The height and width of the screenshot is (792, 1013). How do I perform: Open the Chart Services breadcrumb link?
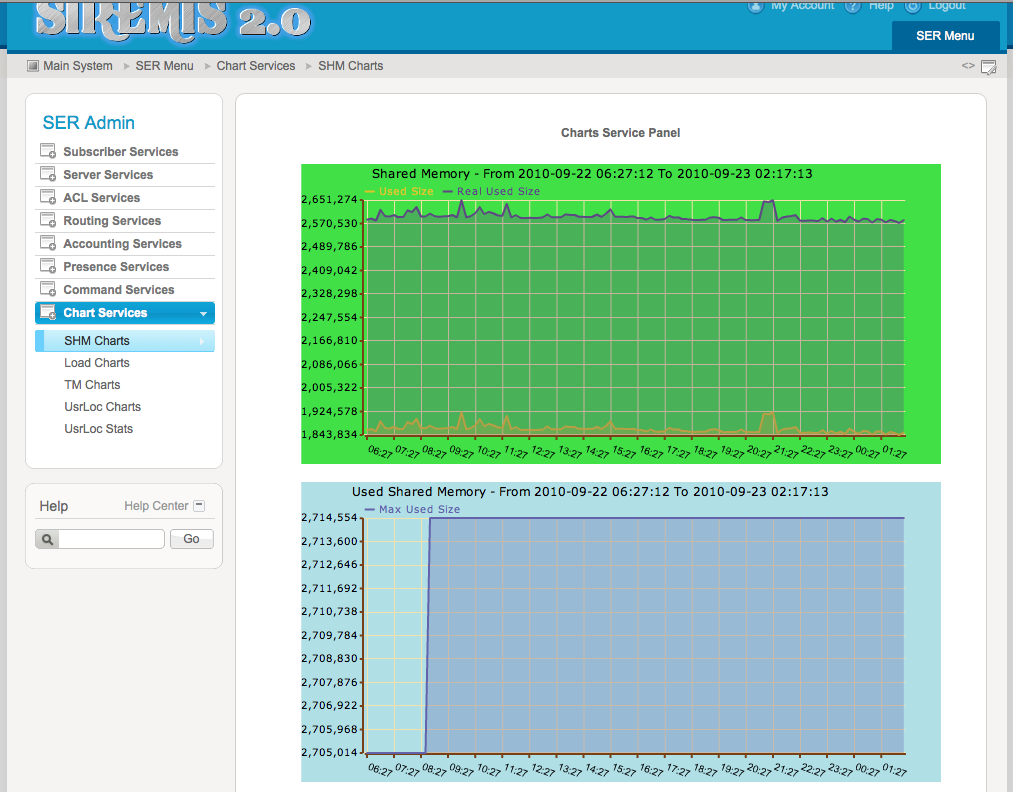(256, 66)
